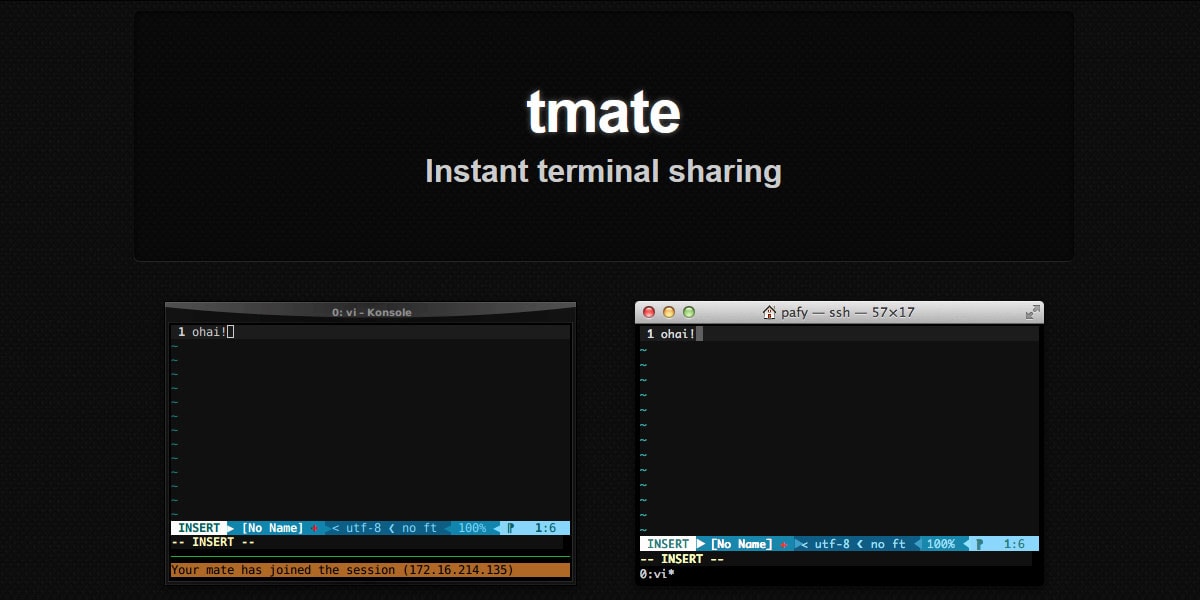Click the 'Instant terminal sharing' subtitle
Image resolution: width=1200 pixels, height=600 pixels.
tap(603, 171)
